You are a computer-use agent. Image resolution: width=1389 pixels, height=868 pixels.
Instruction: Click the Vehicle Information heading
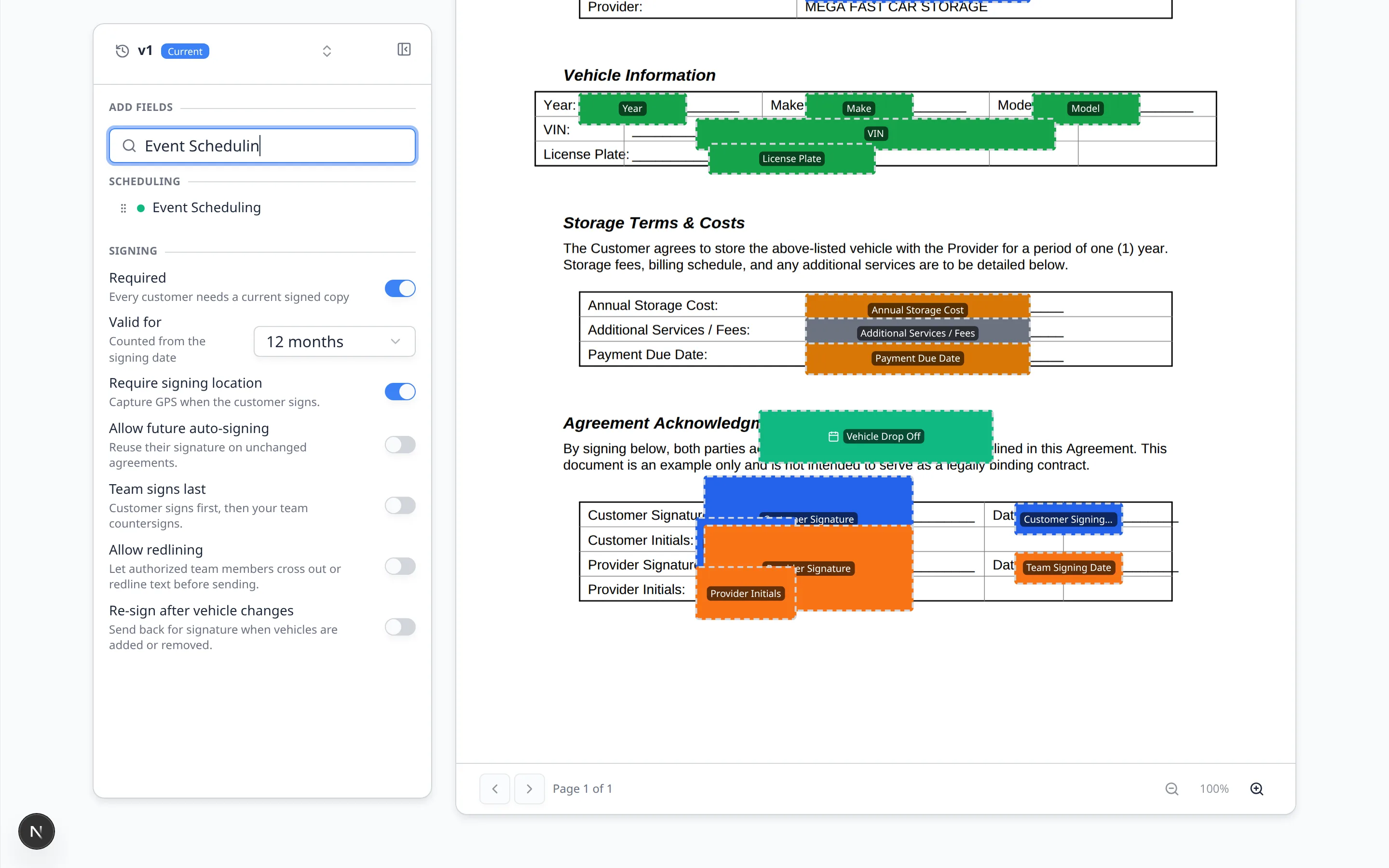(x=639, y=75)
